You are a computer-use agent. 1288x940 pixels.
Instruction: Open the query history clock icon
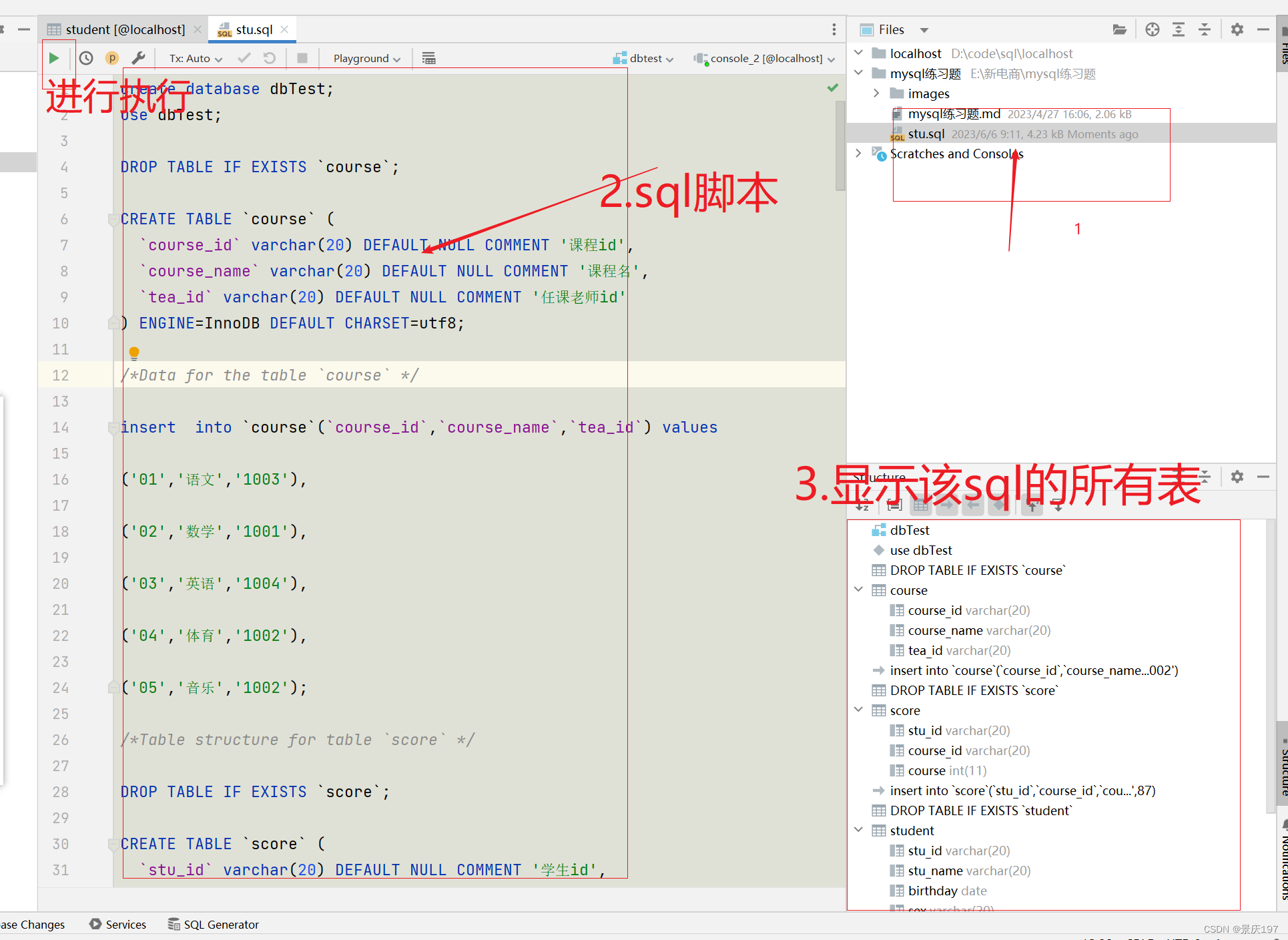click(86, 58)
